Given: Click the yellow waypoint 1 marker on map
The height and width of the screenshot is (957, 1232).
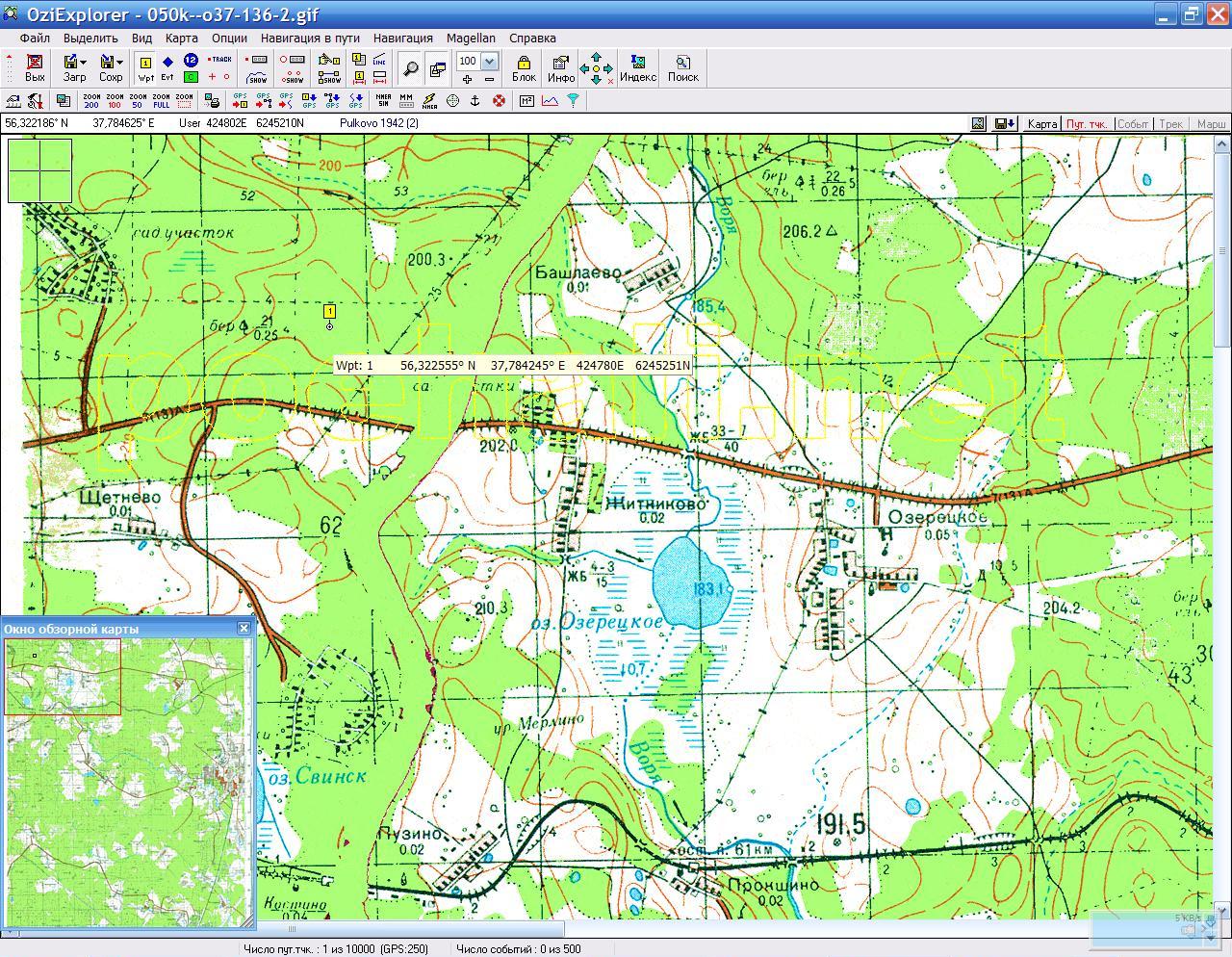Looking at the screenshot, I should point(330,311).
